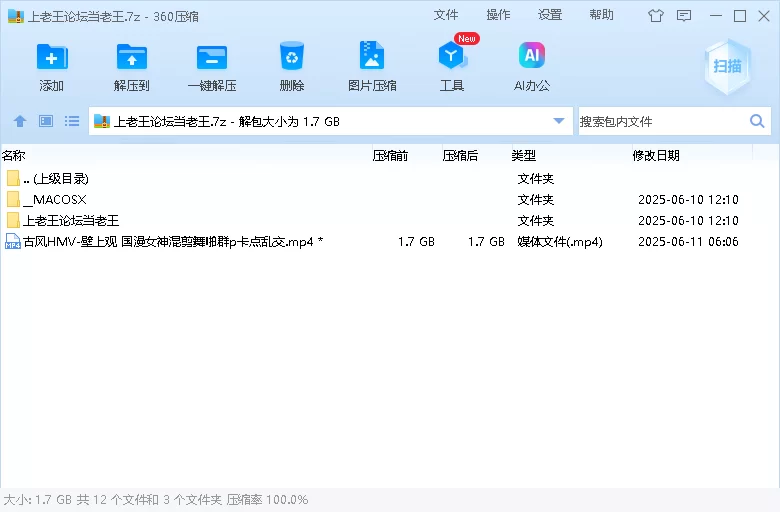Switch to thumbnail view mode

(46, 121)
